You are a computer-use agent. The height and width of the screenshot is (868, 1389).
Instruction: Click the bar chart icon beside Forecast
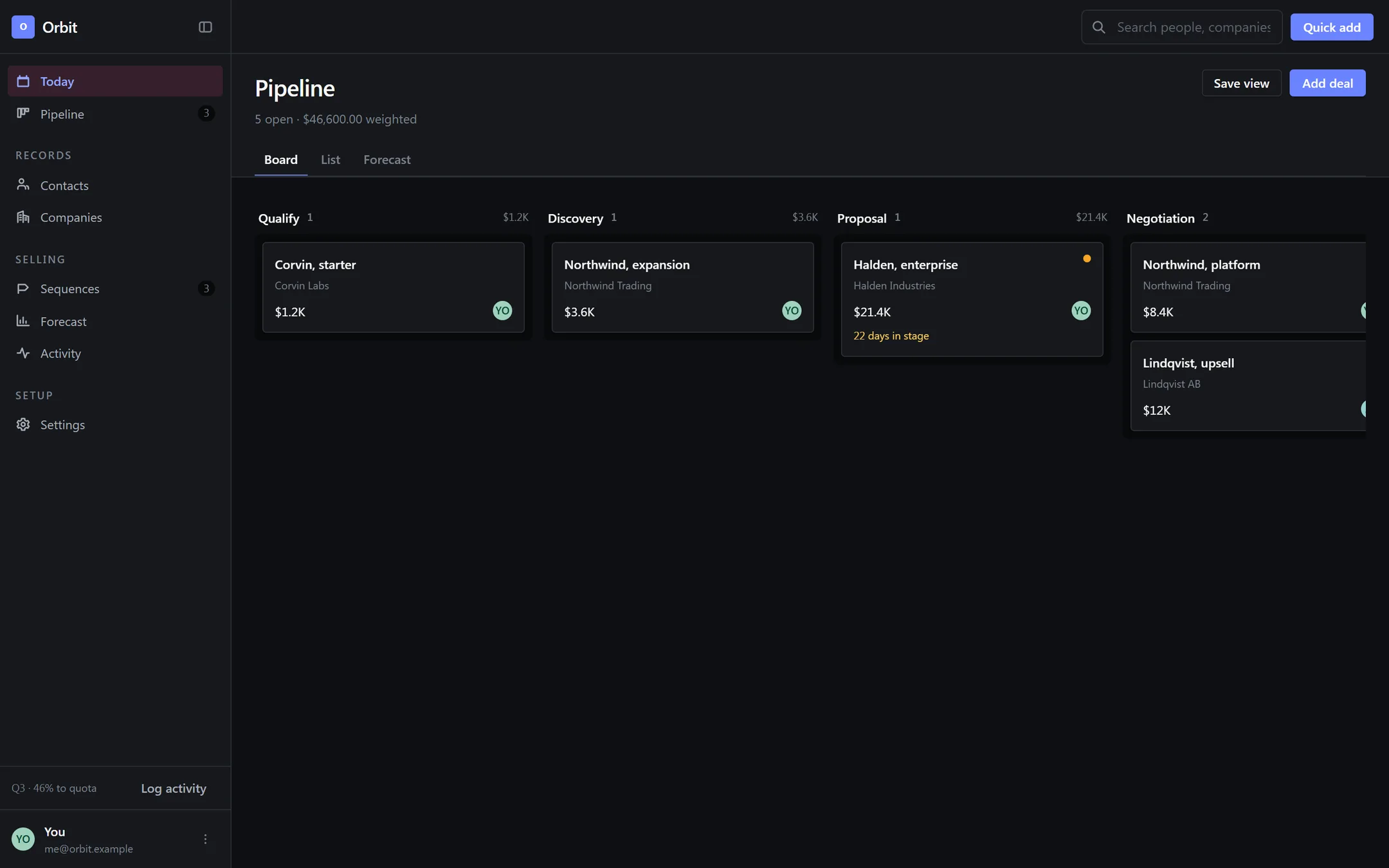[23, 320]
